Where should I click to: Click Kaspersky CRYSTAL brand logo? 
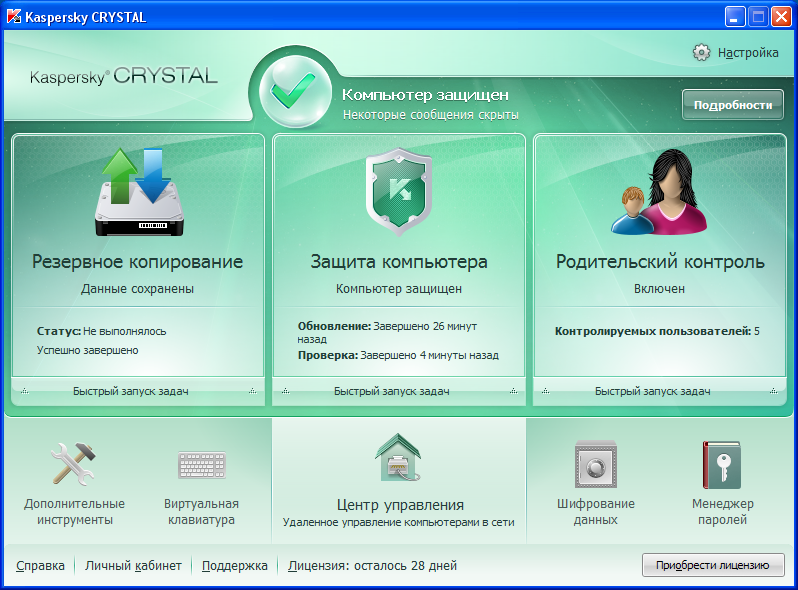click(124, 76)
